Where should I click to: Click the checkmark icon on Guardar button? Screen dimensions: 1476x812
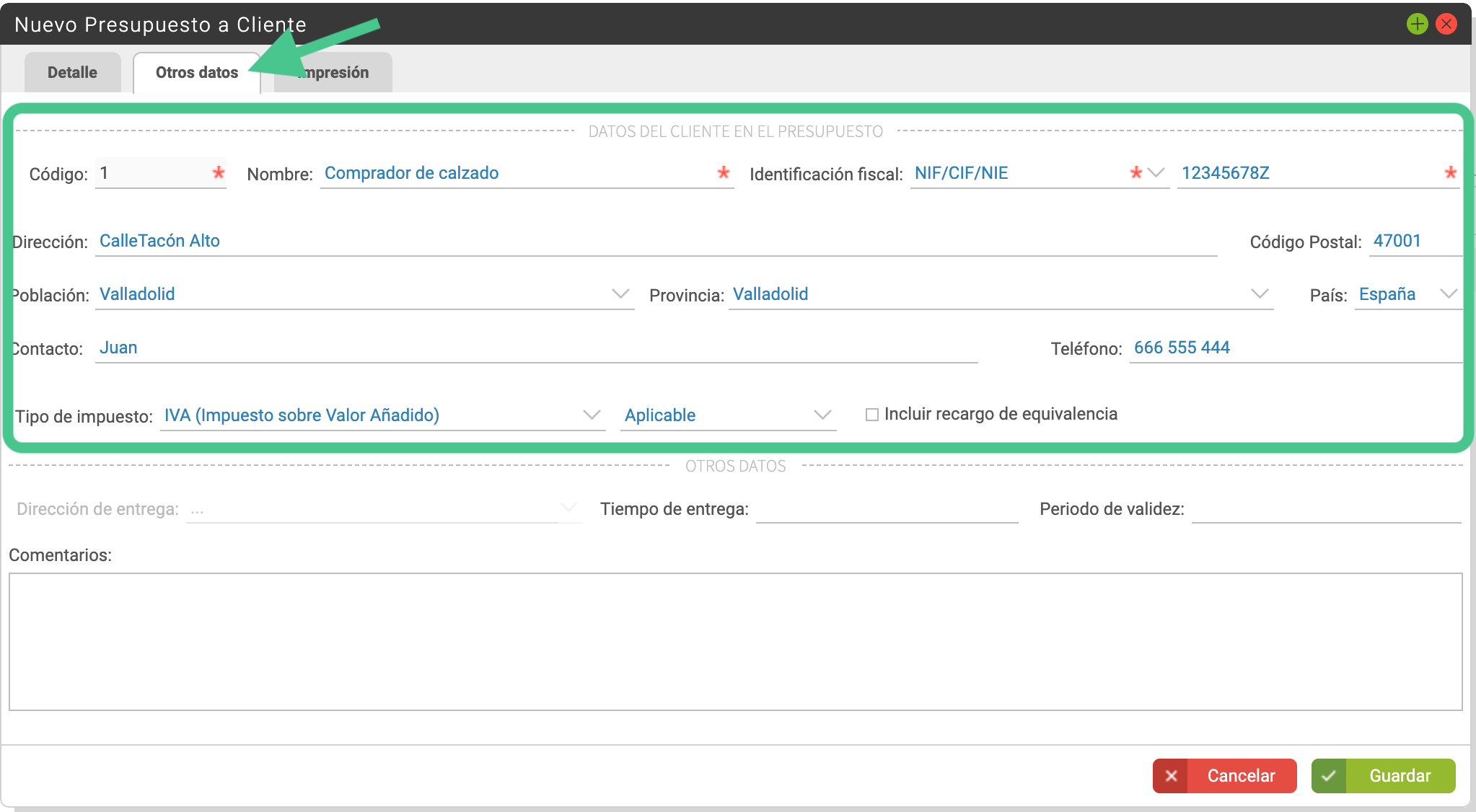1329,776
